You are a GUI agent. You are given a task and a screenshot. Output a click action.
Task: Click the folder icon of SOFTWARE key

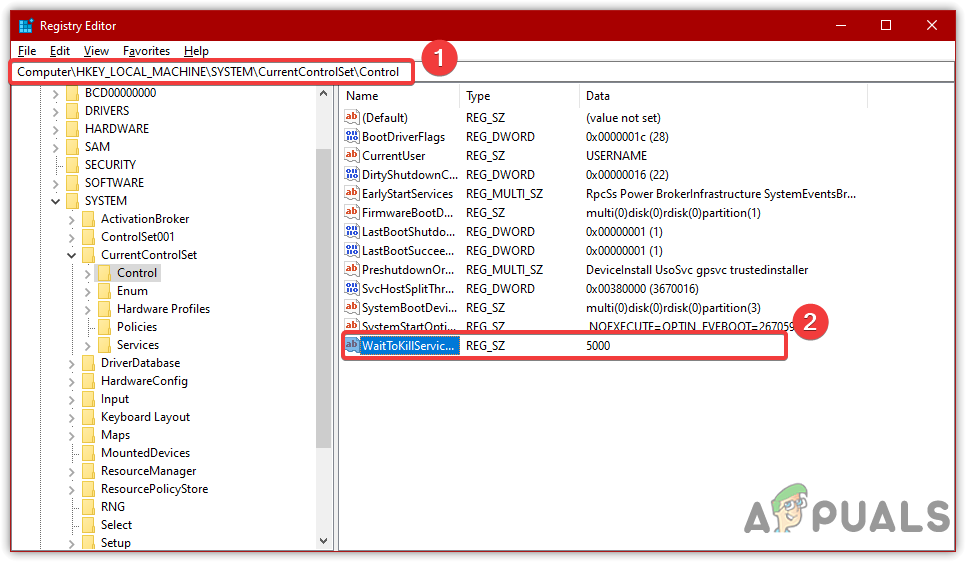[x=73, y=183]
